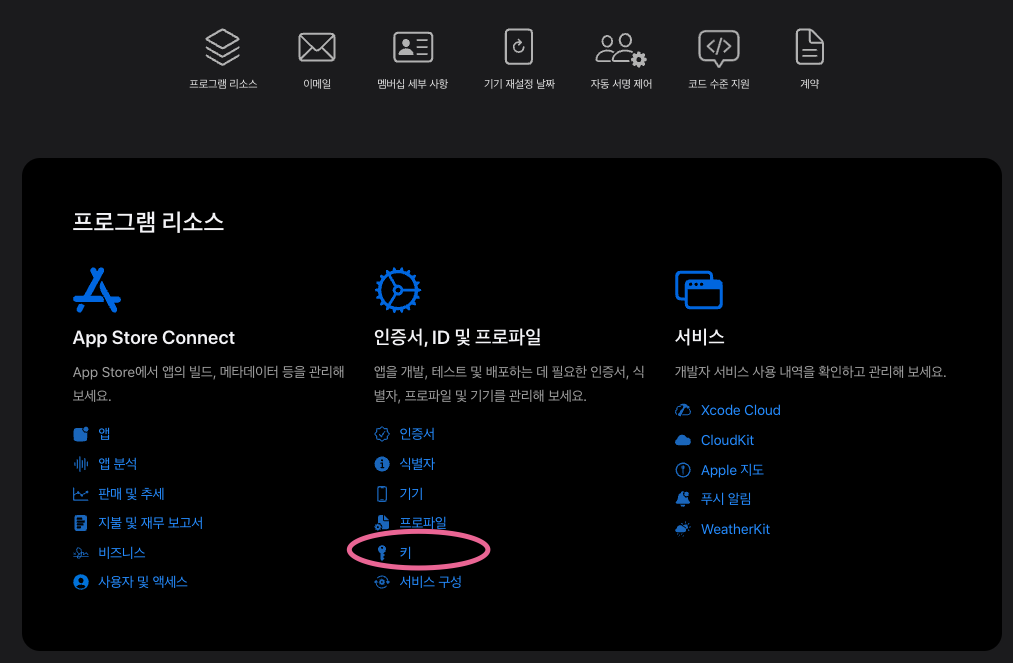Click the 서비스 section heading
The height and width of the screenshot is (663, 1013).
pos(700,337)
